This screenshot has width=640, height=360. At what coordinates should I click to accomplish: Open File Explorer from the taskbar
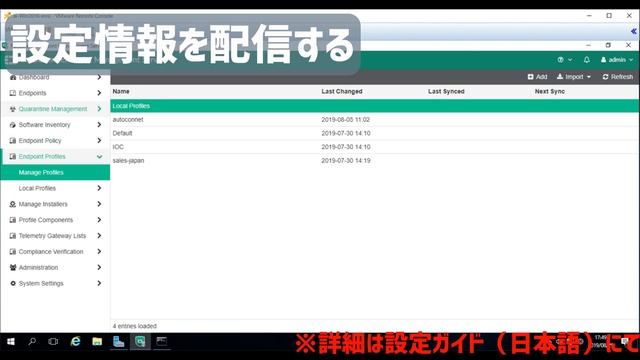pyautogui.click(x=97, y=342)
